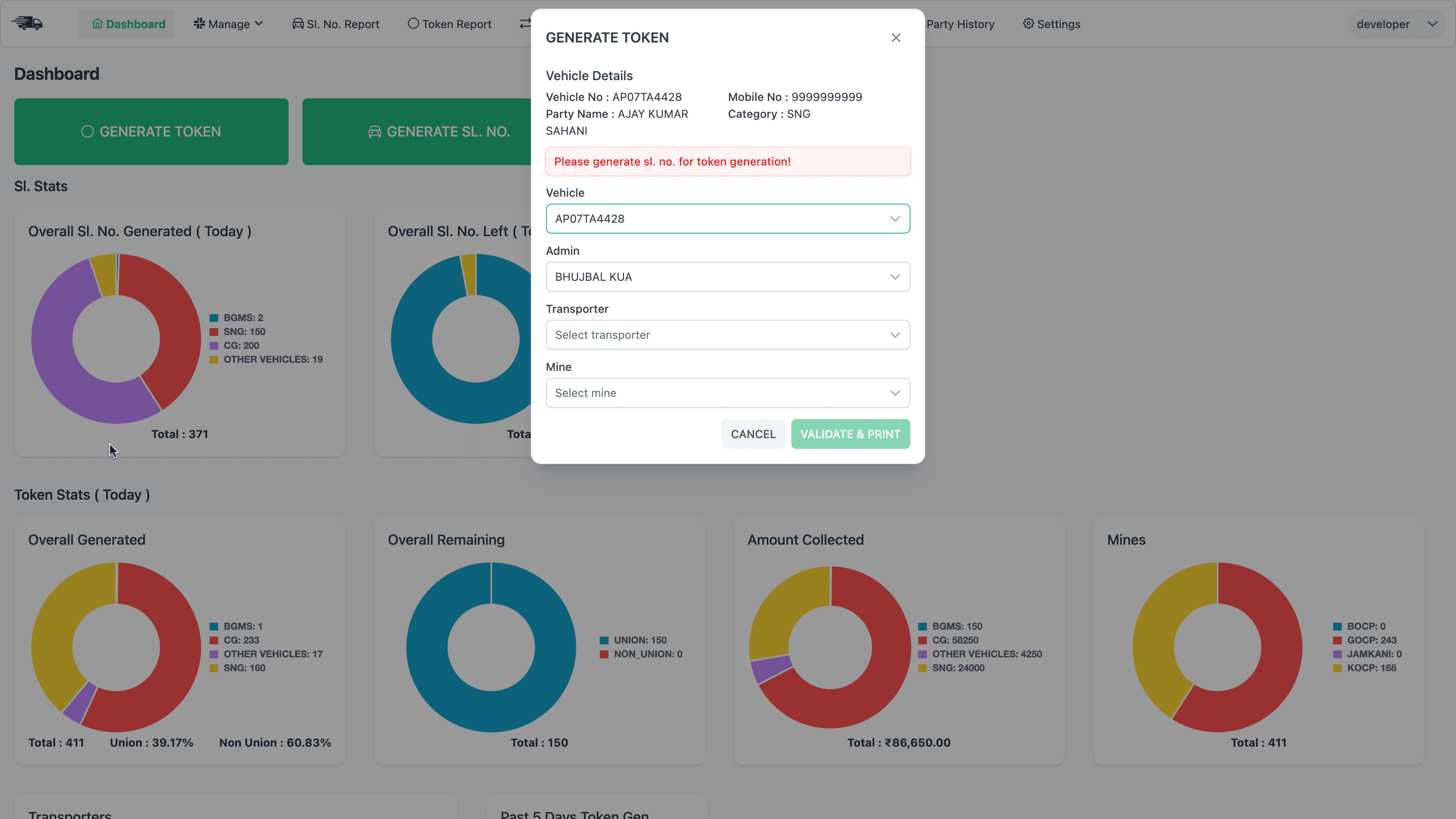This screenshot has height=819, width=1456.
Task: Select the home icon beside Dashboard
Action: click(97, 24)
